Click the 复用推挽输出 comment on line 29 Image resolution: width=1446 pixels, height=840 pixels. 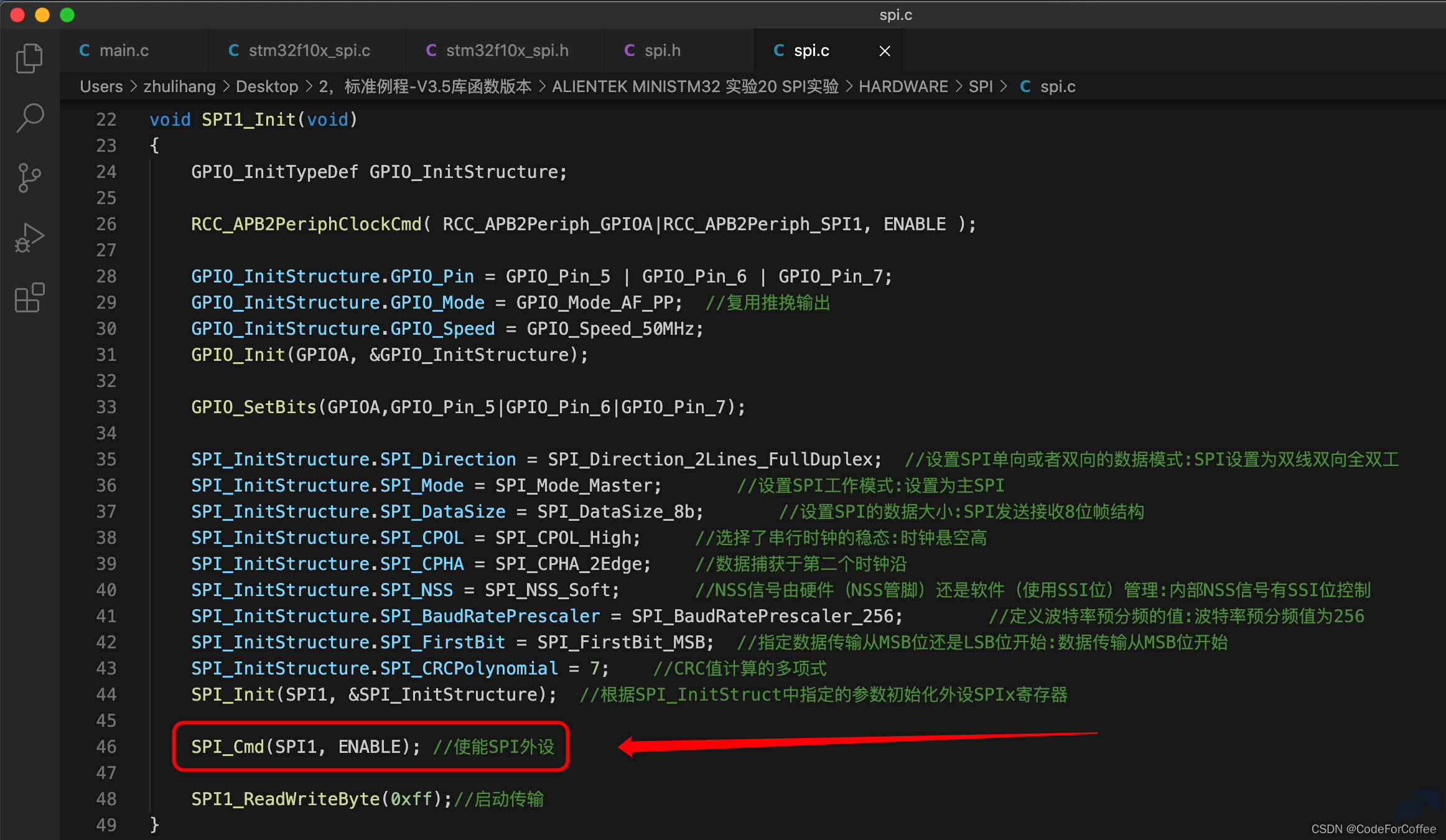coord(768,302)
